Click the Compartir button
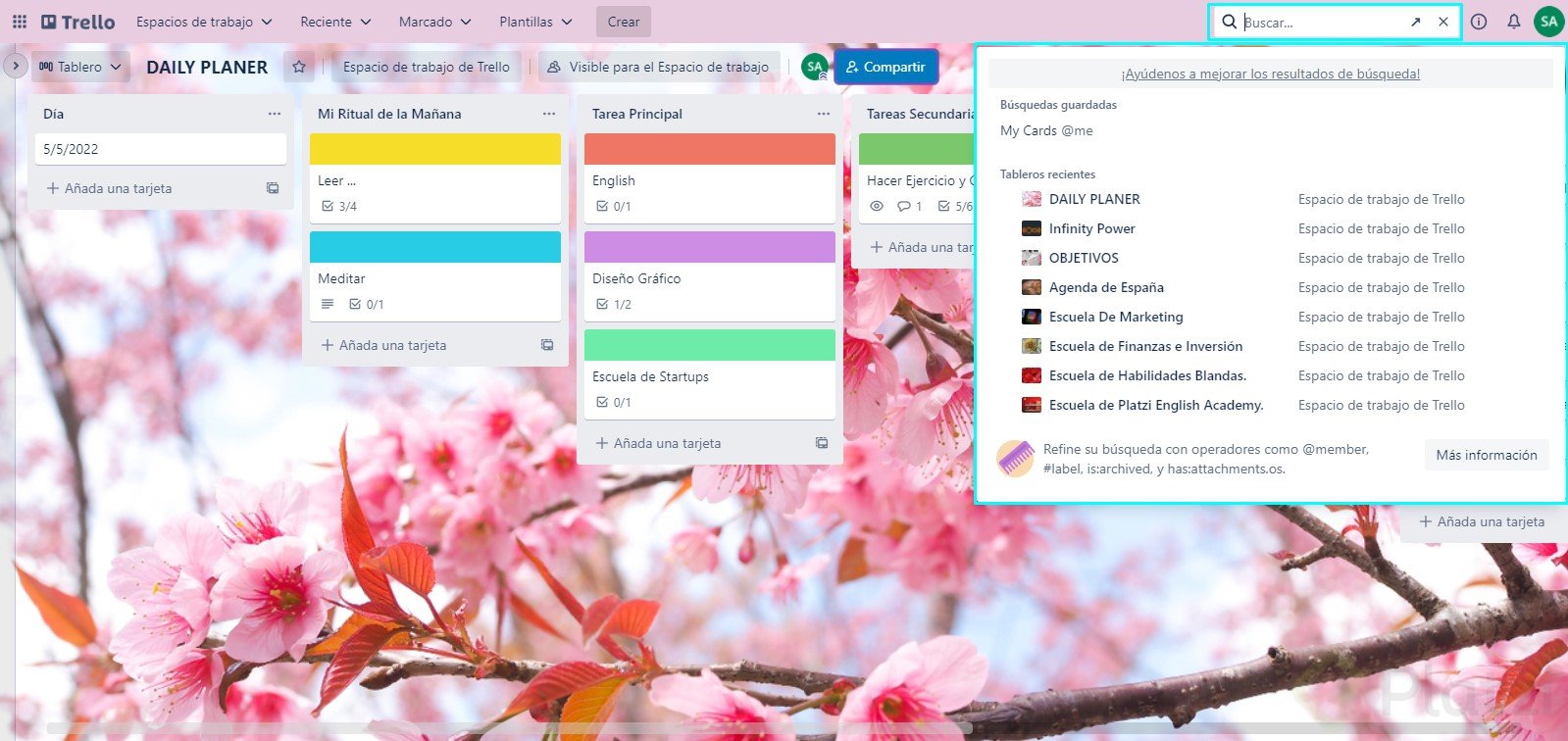 (885, 67)
